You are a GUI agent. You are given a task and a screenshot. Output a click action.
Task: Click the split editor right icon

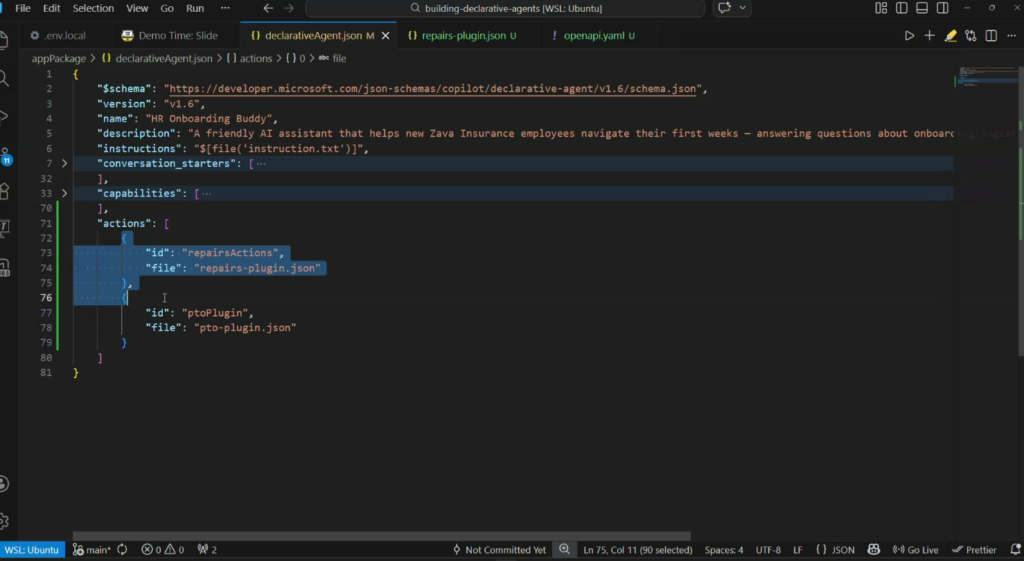(991, 36)
